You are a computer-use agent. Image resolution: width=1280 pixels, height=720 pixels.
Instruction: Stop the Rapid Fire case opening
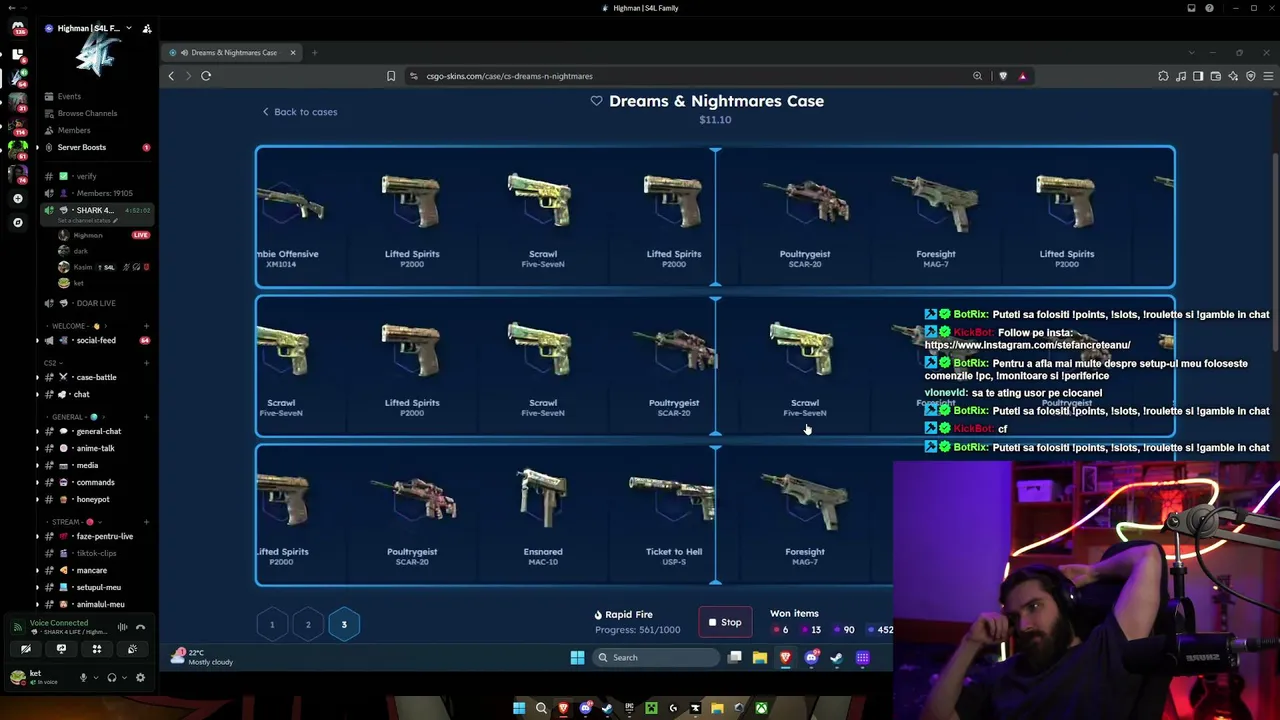point(725,622)
